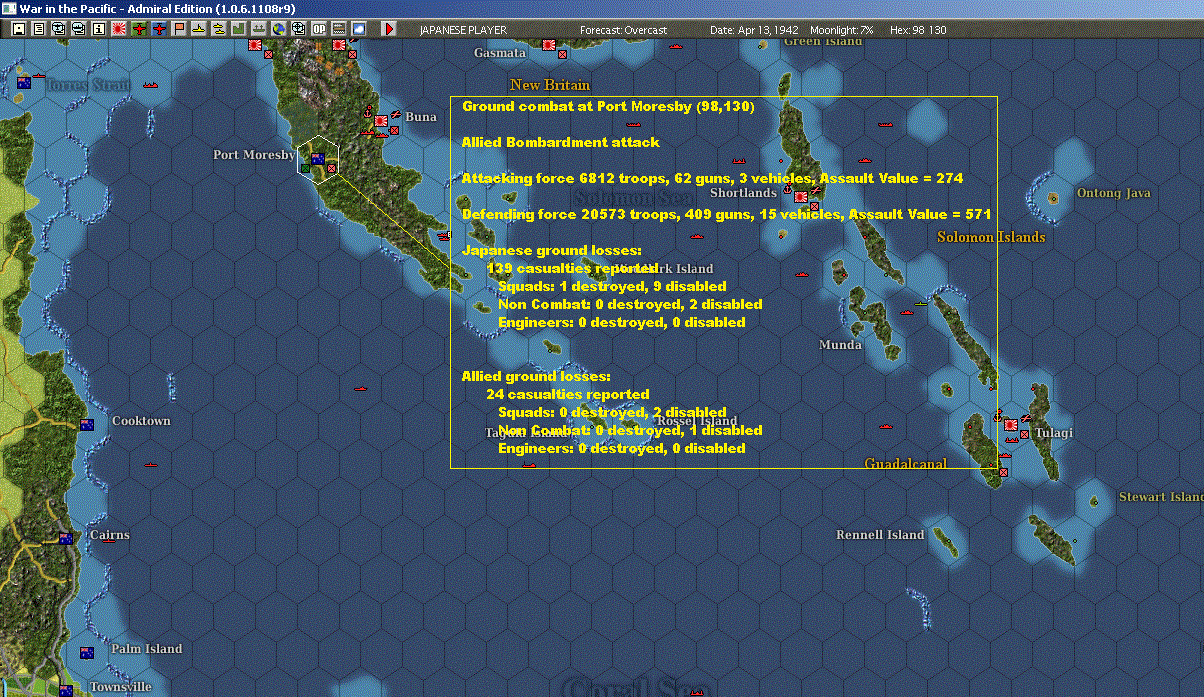Click the bubble icon beside the document-list icon
The height and width of the screenshot is (697, 1204).
tap(58, 29)
